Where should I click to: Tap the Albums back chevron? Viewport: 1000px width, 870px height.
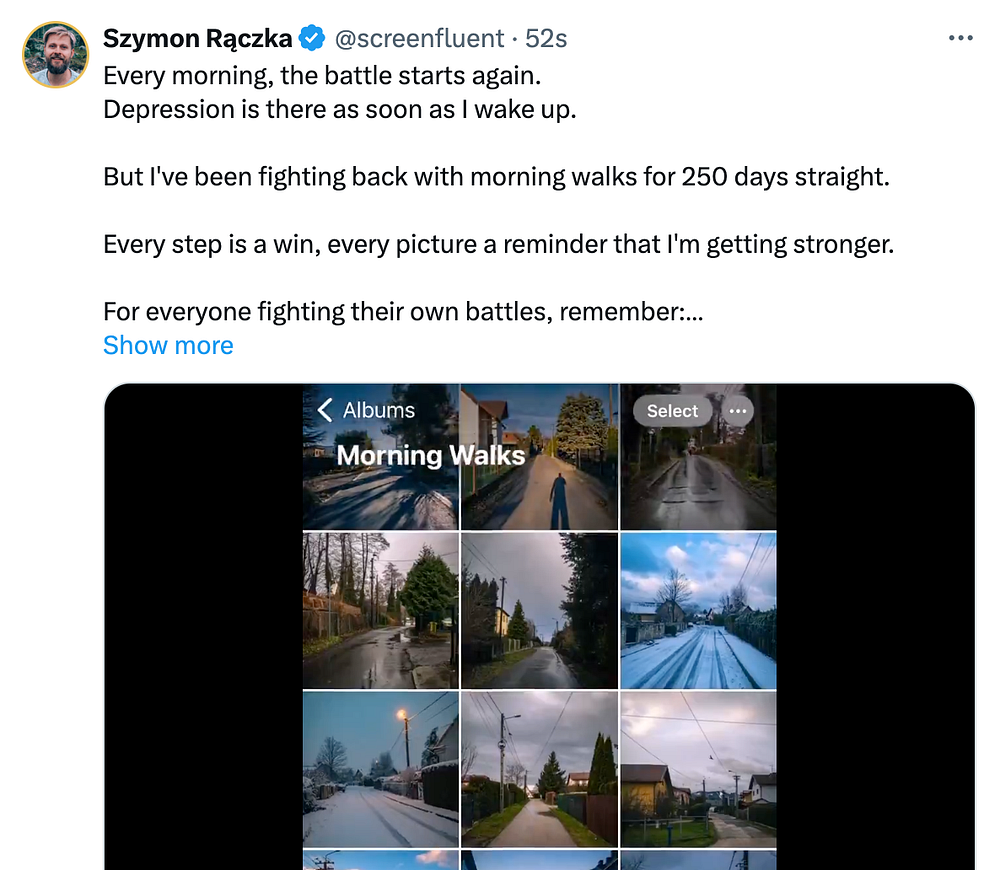325,410
